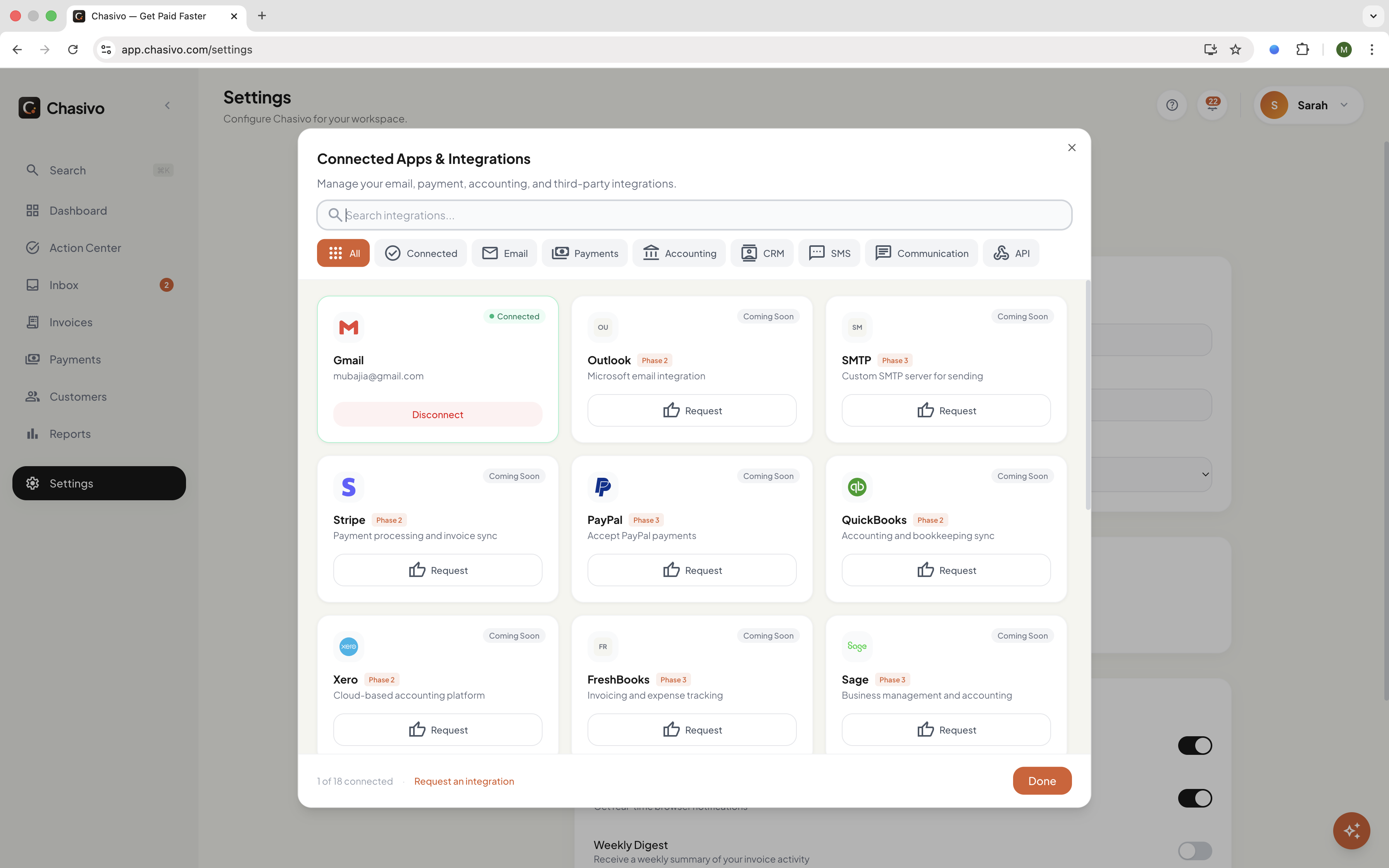Image resolution: width=1389 pixels, height=868 pixels.
Task: Click the address bar URL
Action: coord(186,49)
